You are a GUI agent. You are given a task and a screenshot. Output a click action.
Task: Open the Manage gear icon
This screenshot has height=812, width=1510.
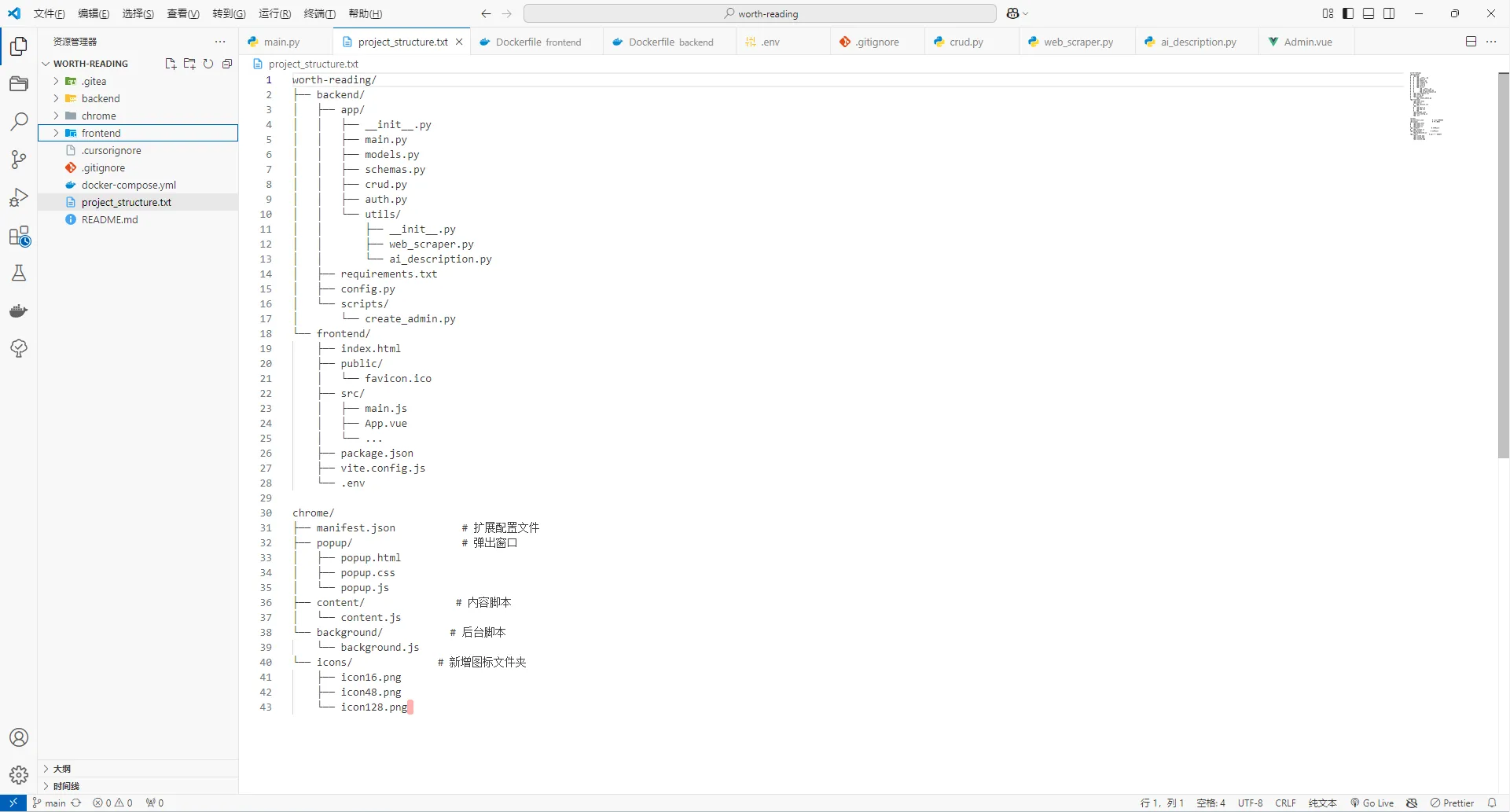(x=19, y=775)
